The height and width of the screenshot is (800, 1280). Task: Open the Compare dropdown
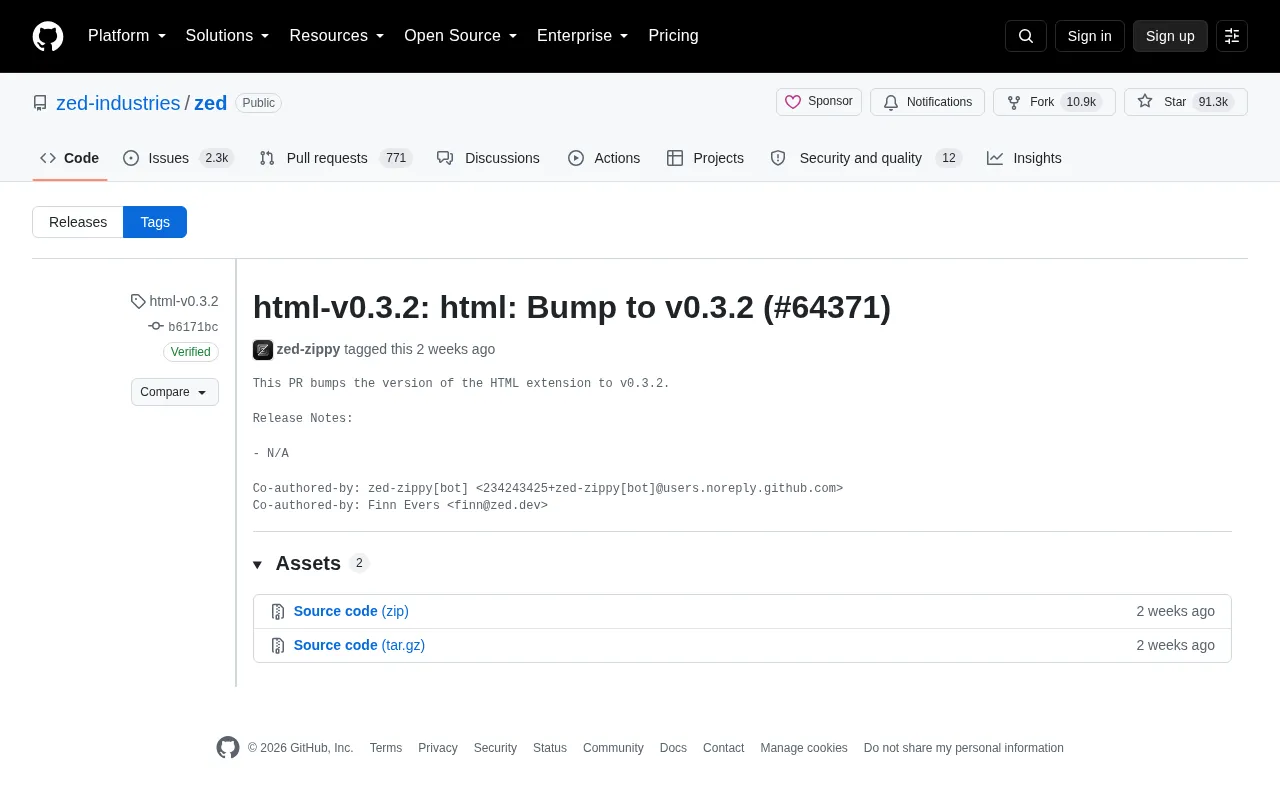[x=175, y=392]
